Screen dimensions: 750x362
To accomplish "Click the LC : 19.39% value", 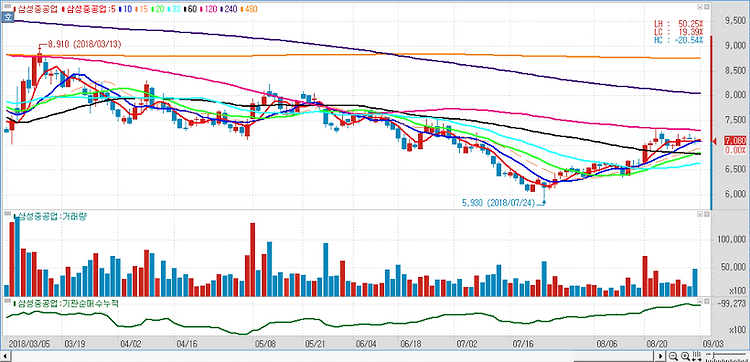I will click(678, 31).
